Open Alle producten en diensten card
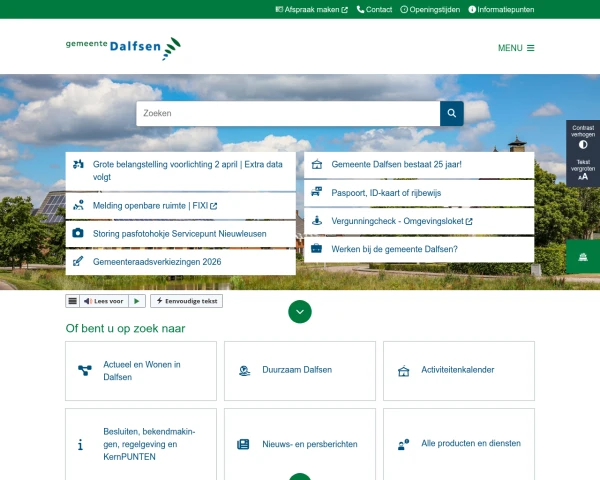Screen dimensions: 600x480 coord(459,444)
